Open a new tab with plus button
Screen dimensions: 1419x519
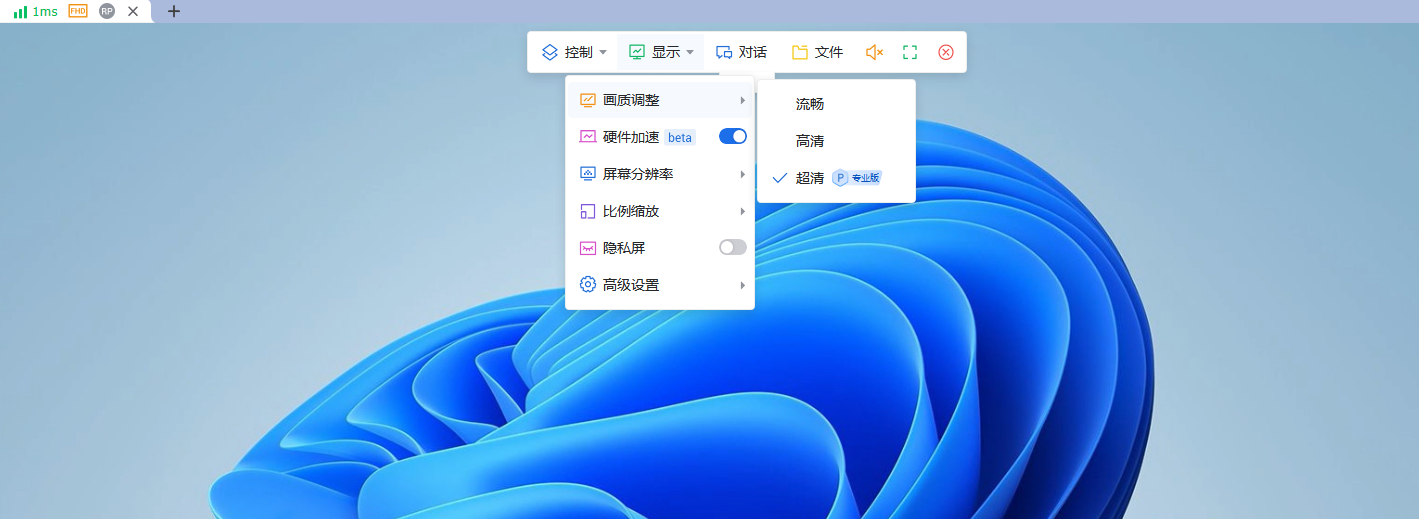[x=174, y=11]
